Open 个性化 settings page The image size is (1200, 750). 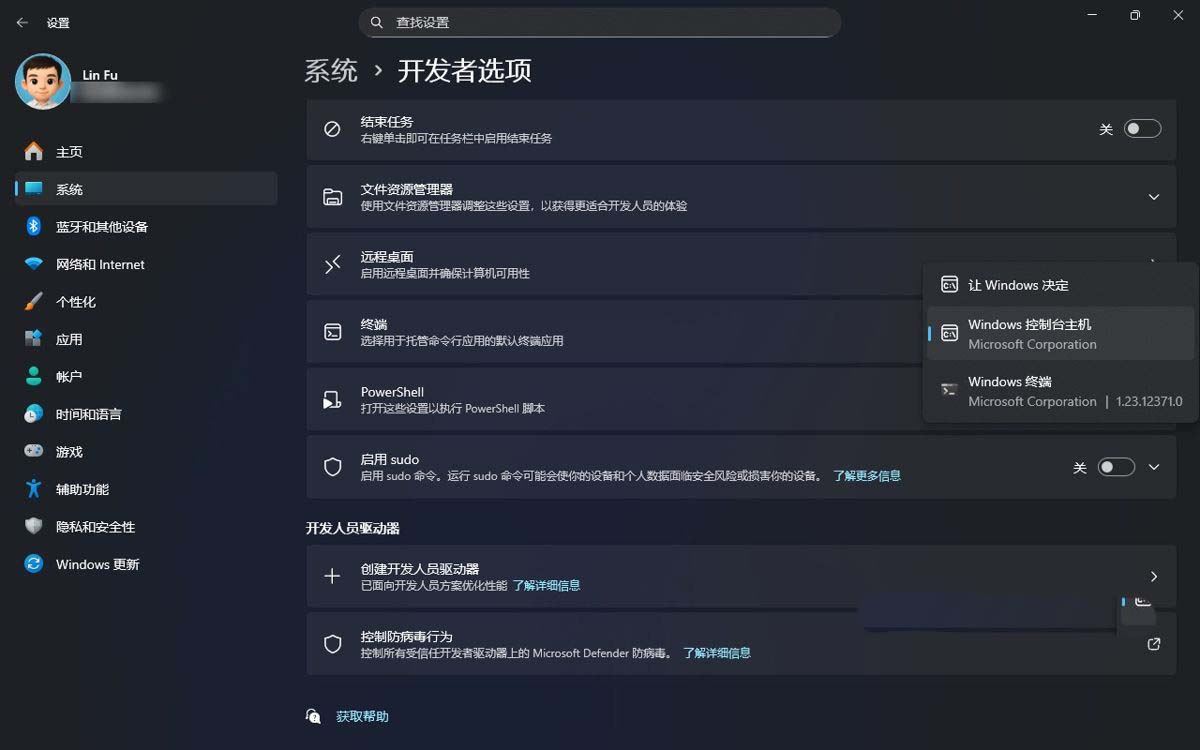tap(146, 302)
